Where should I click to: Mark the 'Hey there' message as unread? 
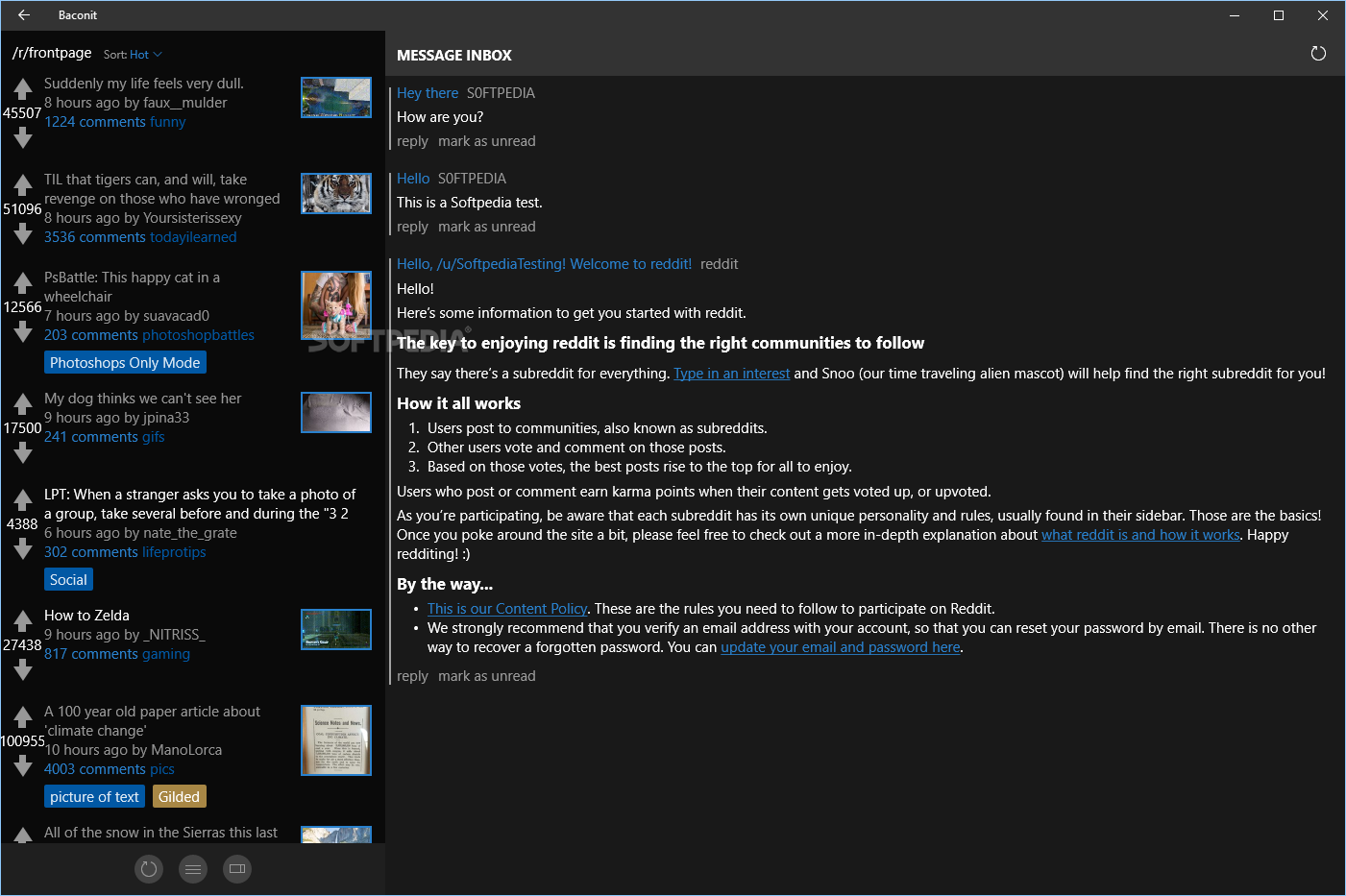tap(487, 141)
